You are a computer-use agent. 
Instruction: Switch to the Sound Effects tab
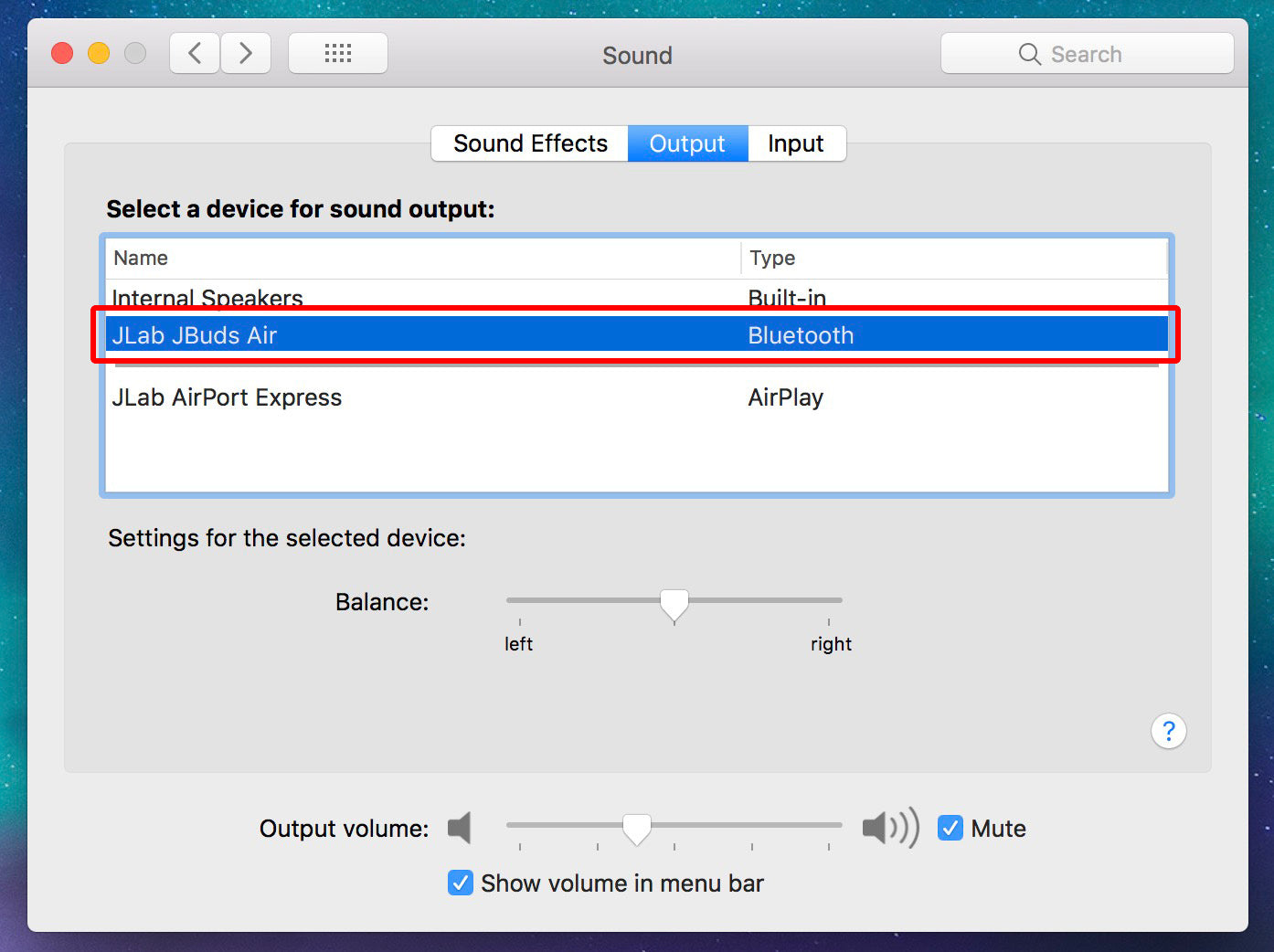click(x=530, y=143)
